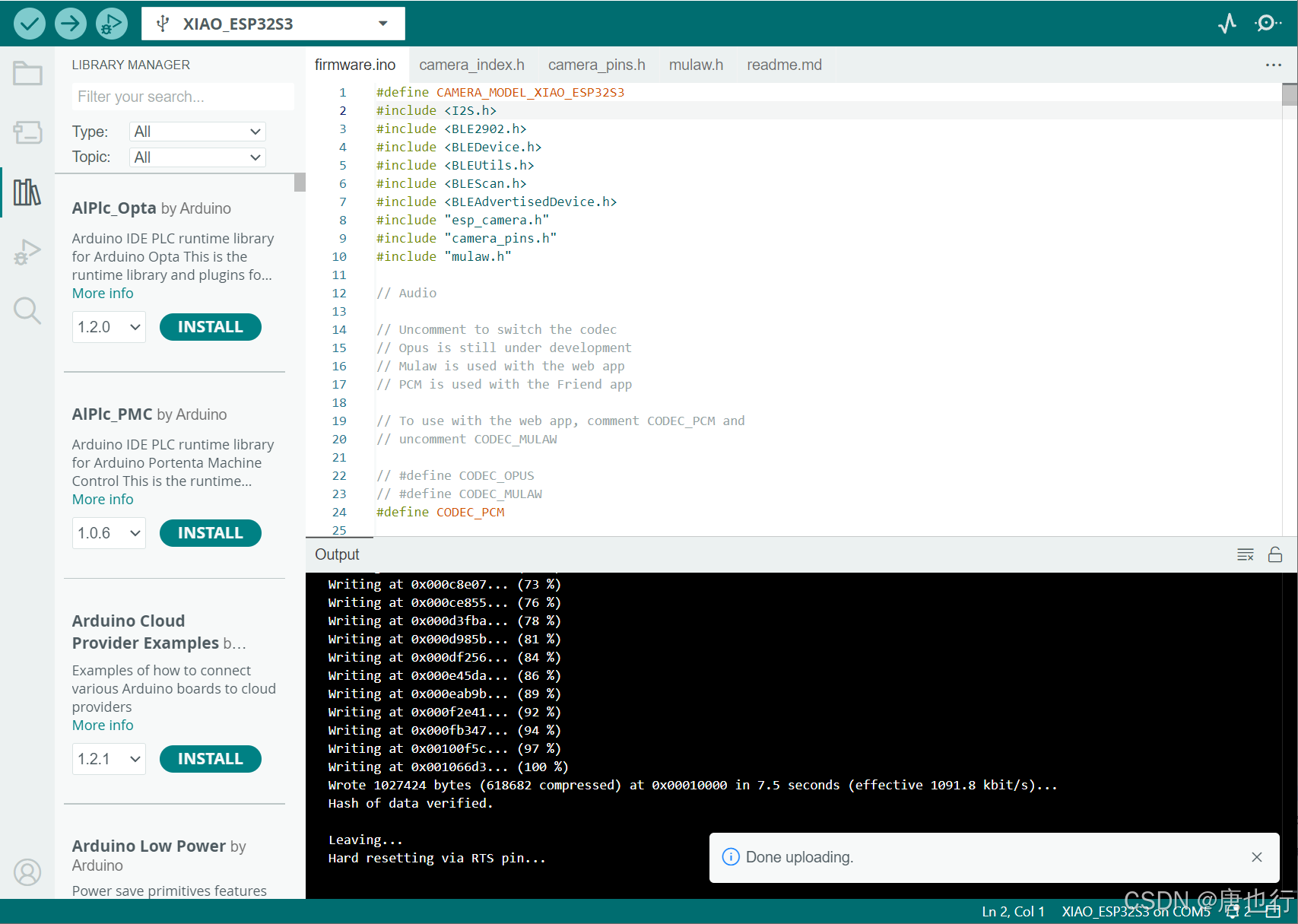The width and height of the screenshot is (1298, 924).
Task: Click the notifications bell in status bar
Action: [1233, 912]
